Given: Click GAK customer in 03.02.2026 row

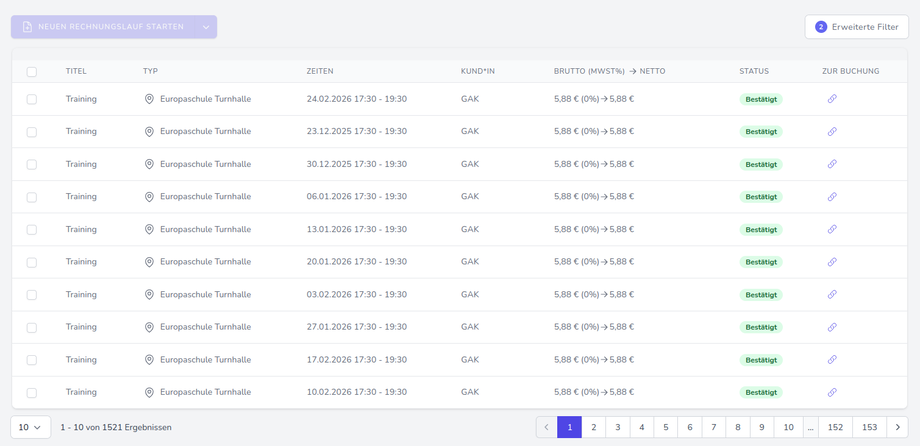Looking at the screenshot, I should coord(470,295).
